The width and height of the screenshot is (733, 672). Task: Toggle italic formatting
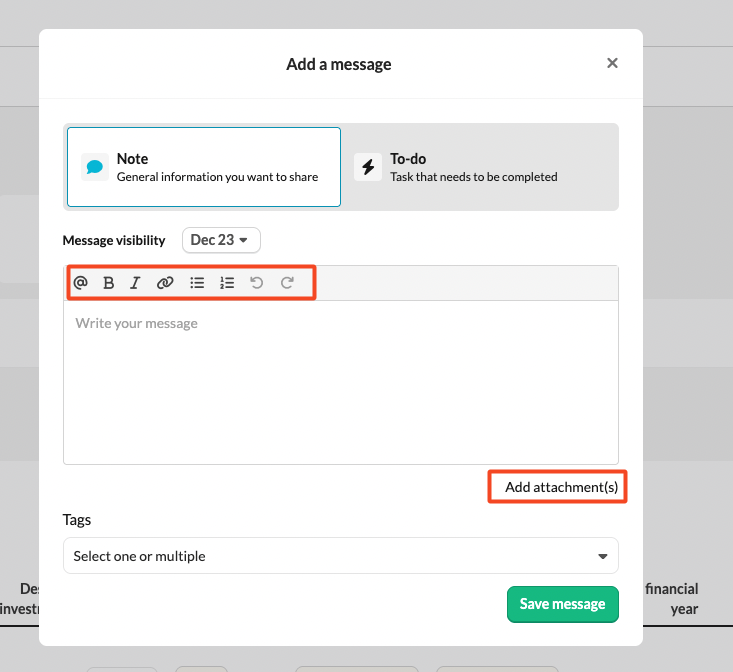(135, 283)
